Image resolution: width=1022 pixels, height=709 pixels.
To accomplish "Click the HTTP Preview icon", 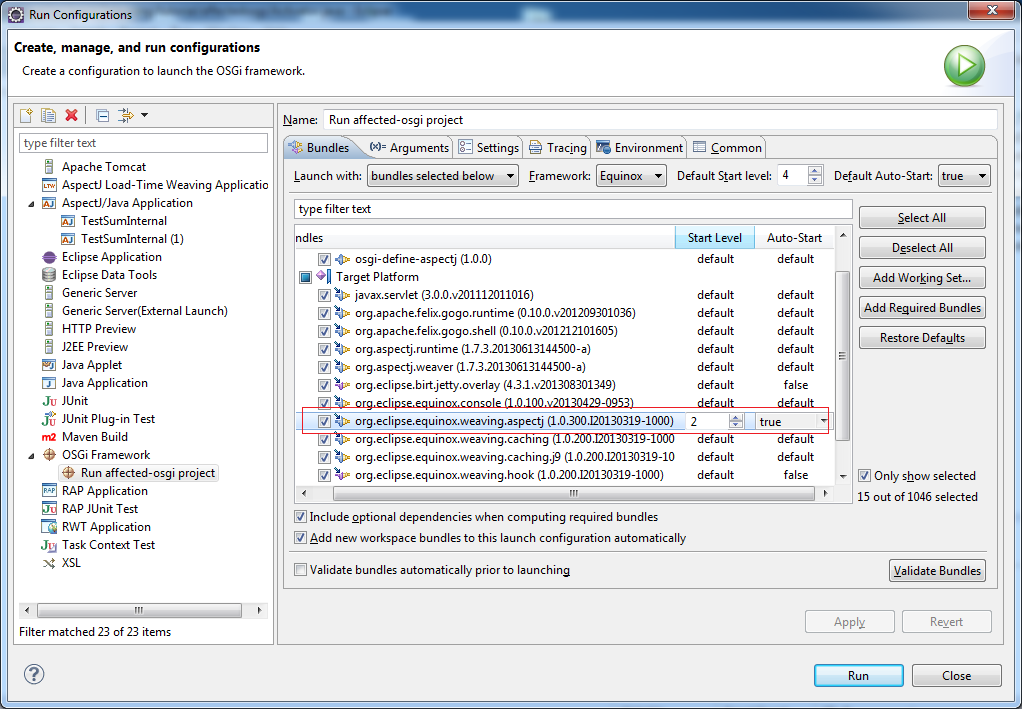I will pos(49,329).
